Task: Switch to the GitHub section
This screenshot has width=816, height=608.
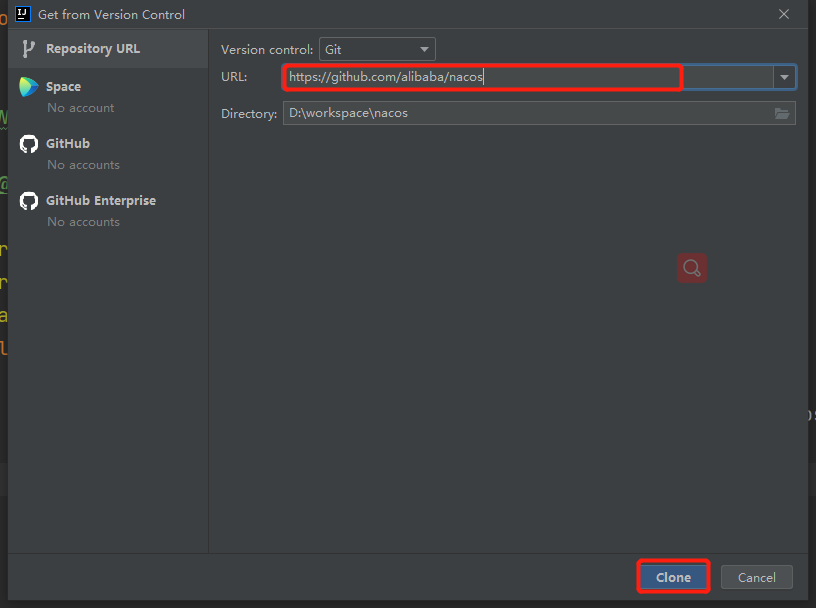Action: click(x=108, y=154)
